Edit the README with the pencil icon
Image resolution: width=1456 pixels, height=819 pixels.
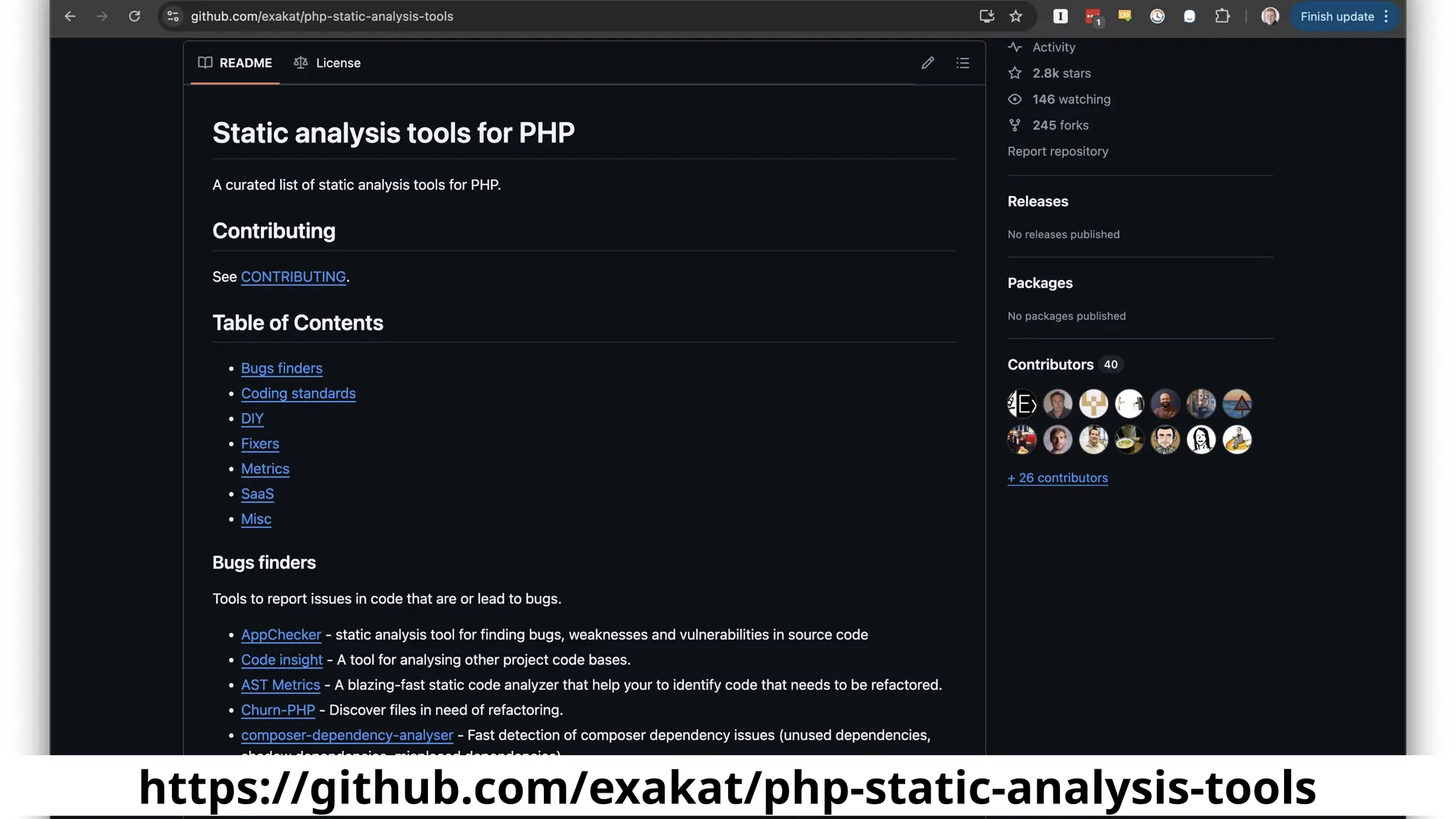pyautogui.click(x=928, y=63)
